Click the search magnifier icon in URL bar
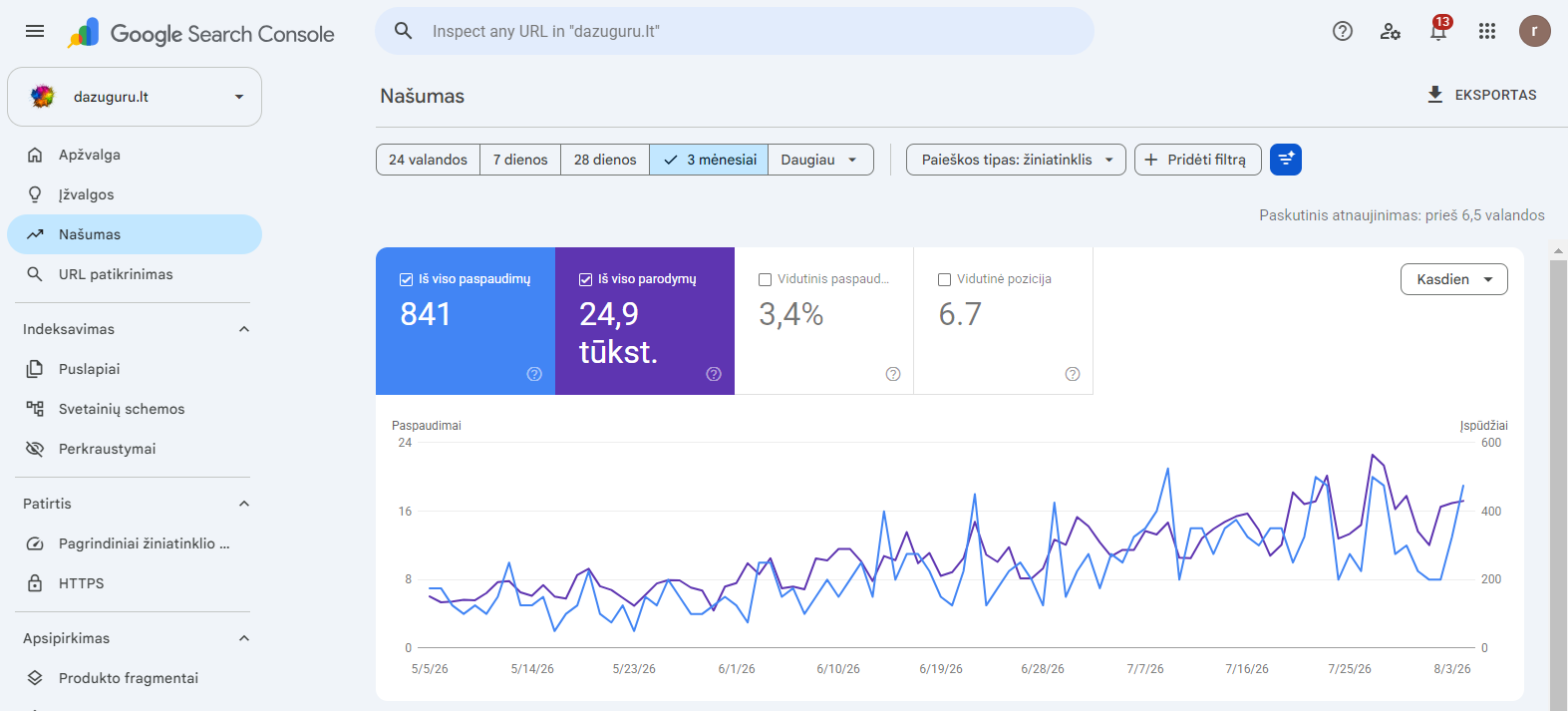The height and width of the screenshot is (711, 1568). [x=403, y=31]
